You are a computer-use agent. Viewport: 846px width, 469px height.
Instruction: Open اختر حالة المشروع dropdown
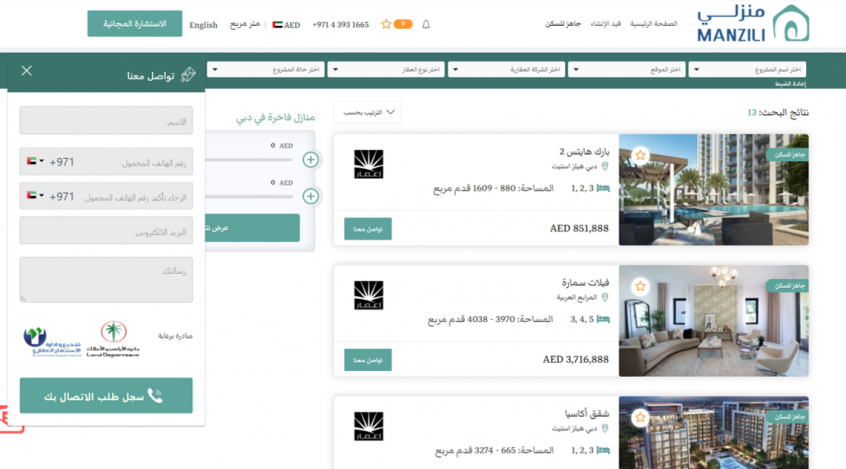[265, 70]
